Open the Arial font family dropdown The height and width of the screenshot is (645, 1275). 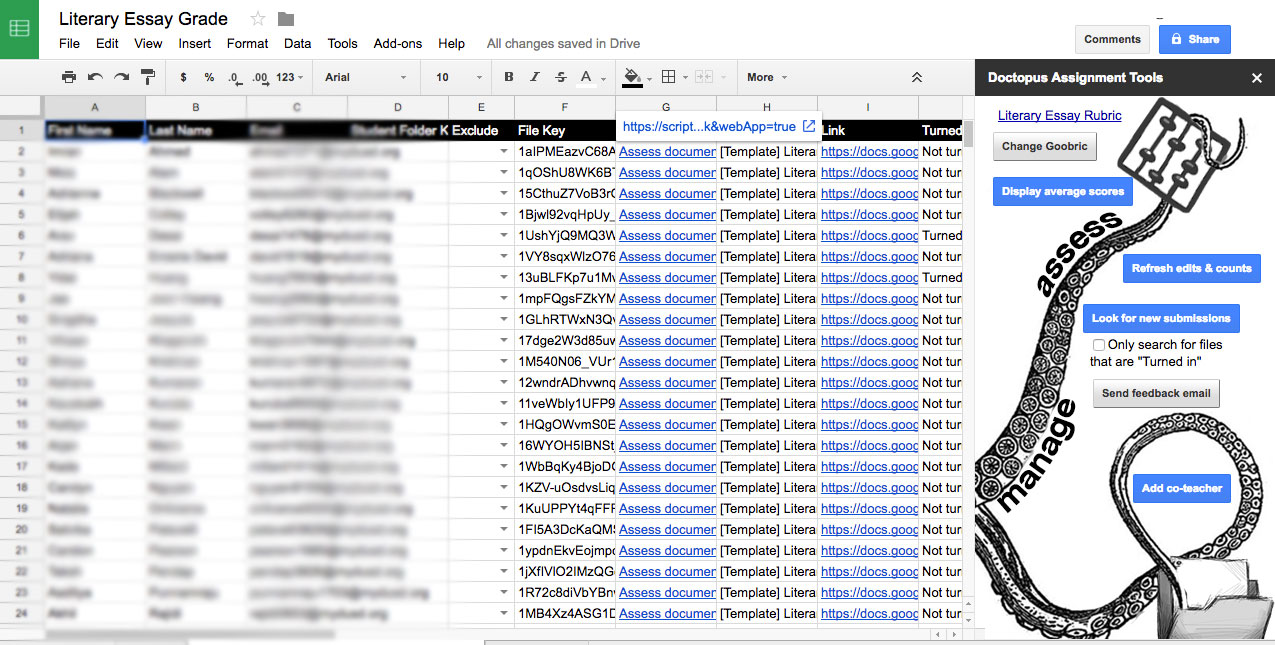365,77
